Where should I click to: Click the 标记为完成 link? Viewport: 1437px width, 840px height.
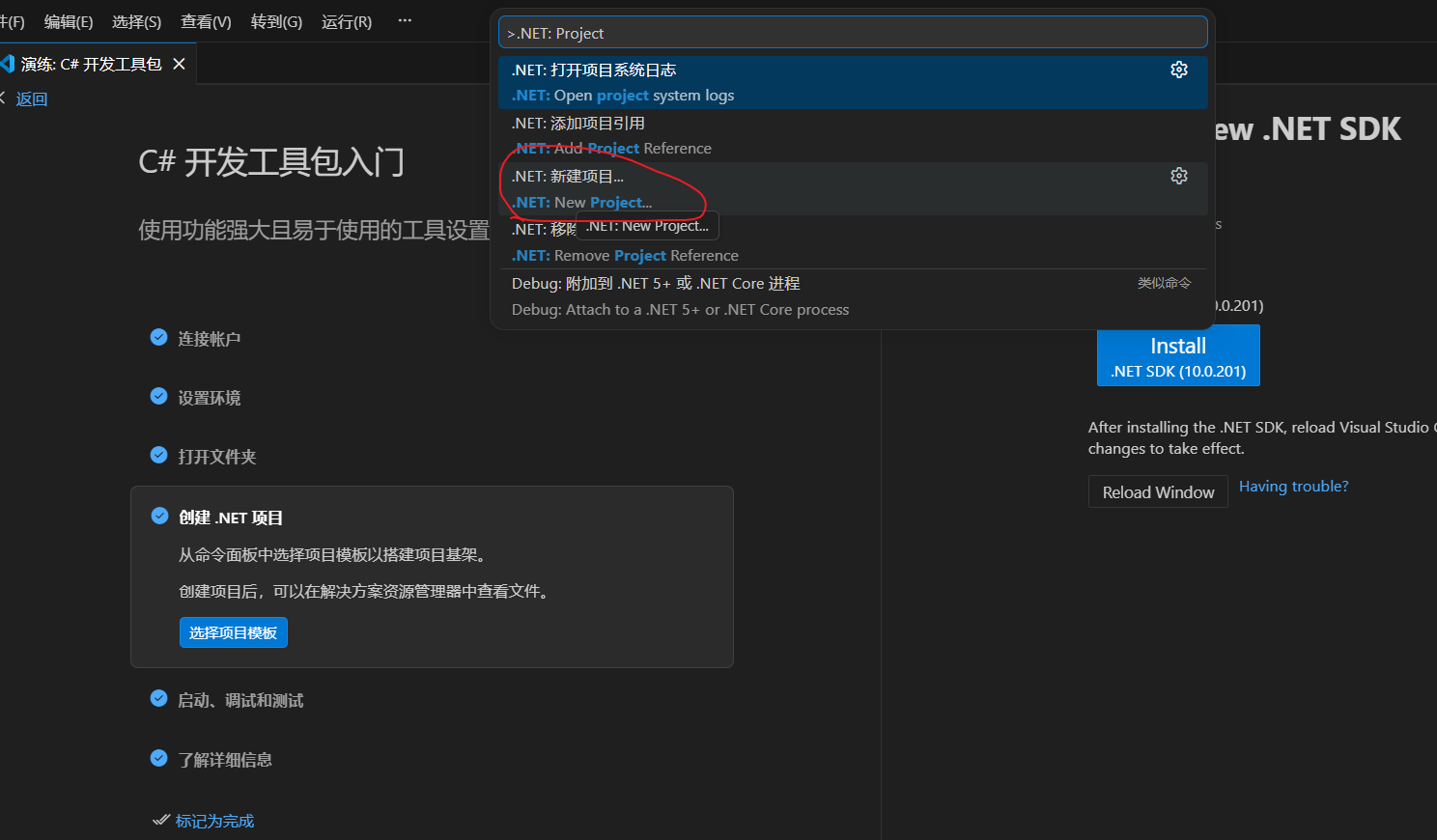click(214, 821)
